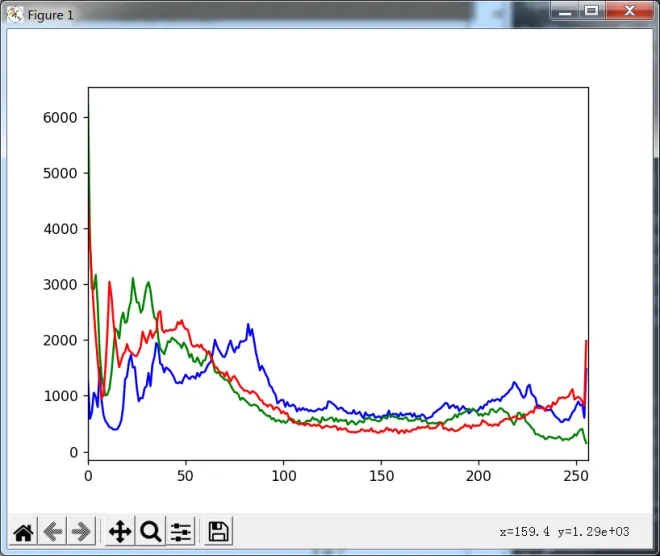Click the 150 x-axis tick label
This screenshot has width=660, height=556.
pos(381,476)
